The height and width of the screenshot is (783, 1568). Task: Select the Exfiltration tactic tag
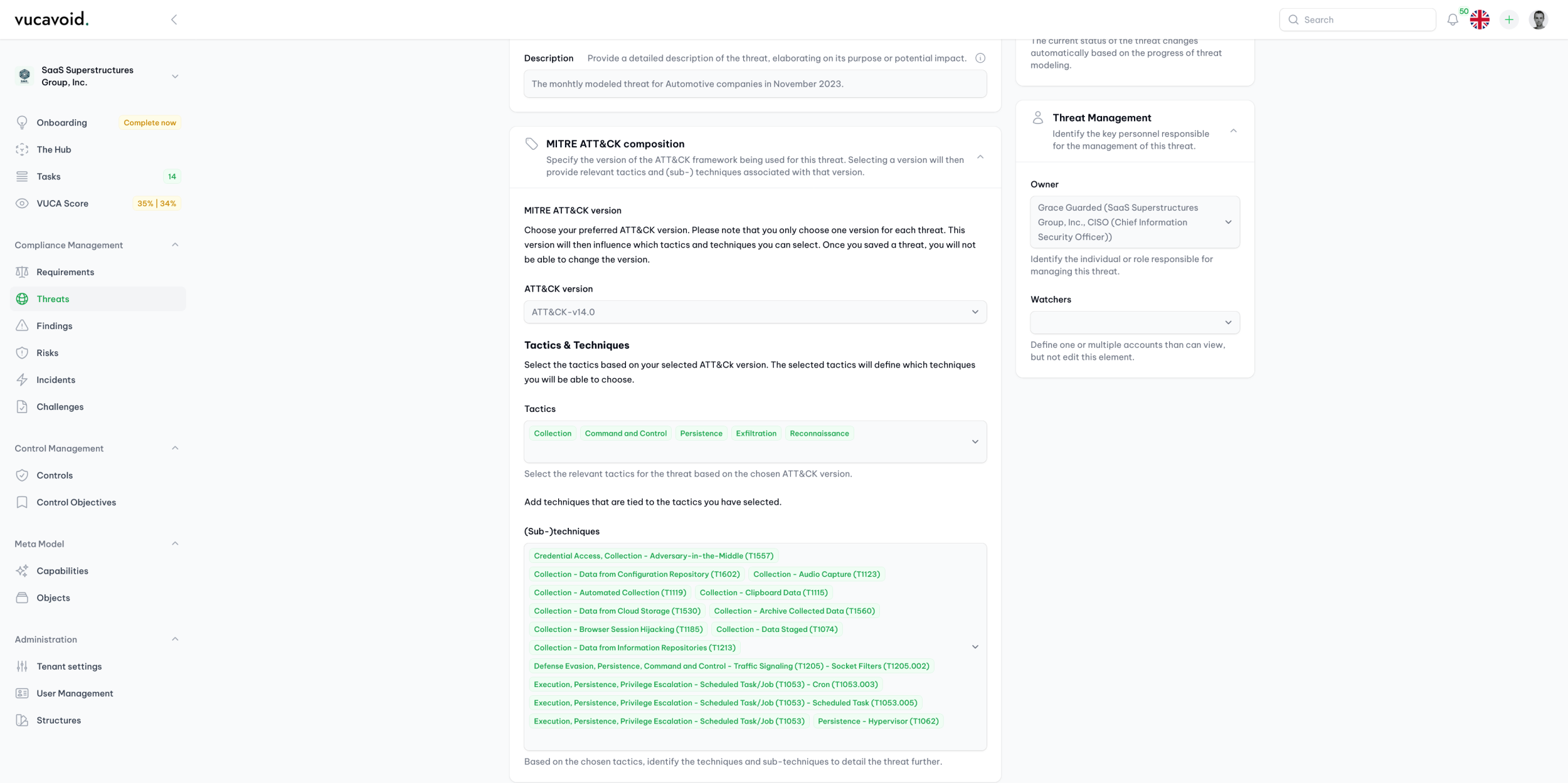pos(756,433)
